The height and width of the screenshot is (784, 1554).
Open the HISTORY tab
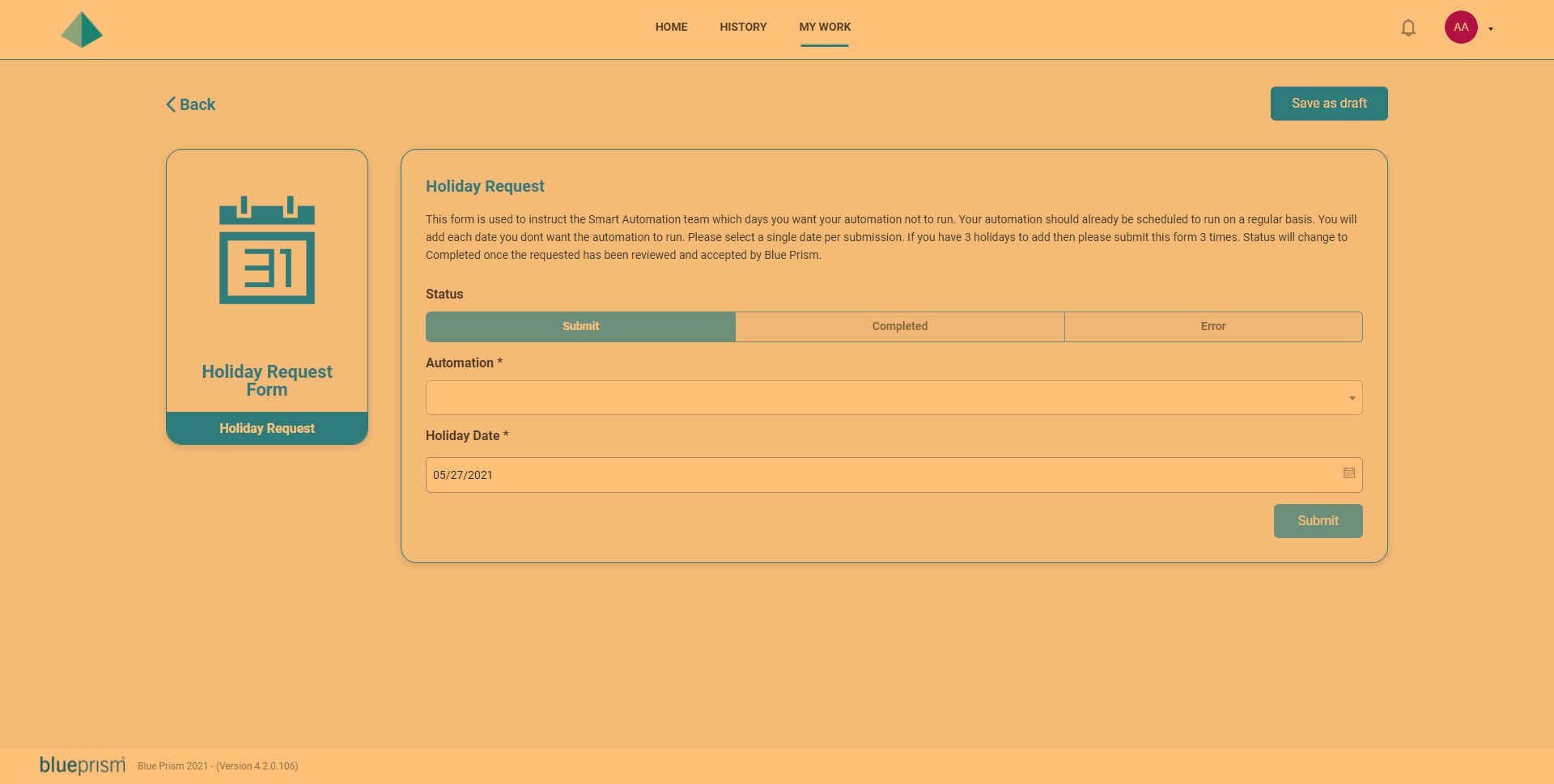coord(743,27)
